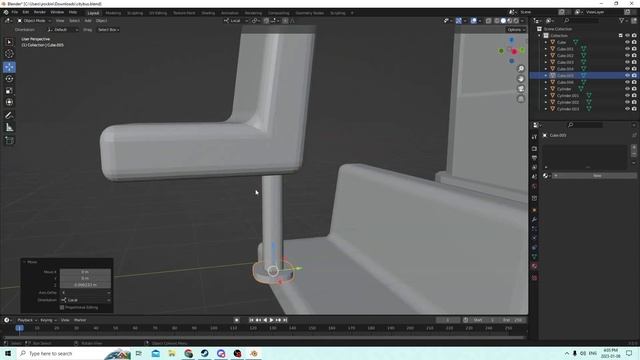Viewport: 640px width, 360px height.
Task: Open the Render menu
Action: click(40, 12)
